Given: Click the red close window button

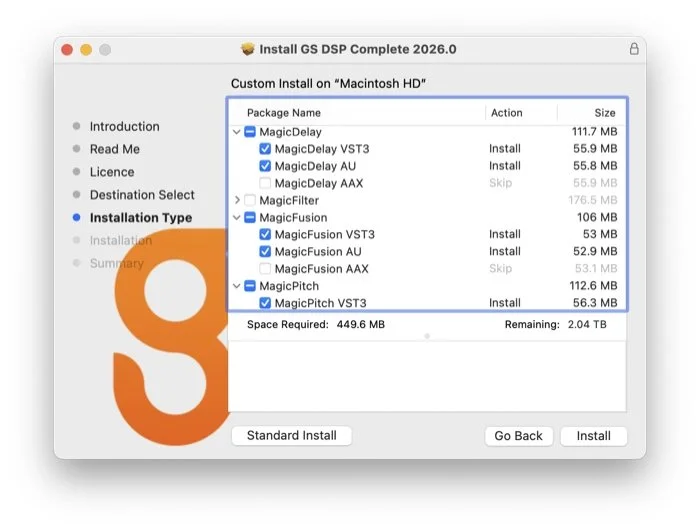Looking at the screenshot, I should click(67, 50).
